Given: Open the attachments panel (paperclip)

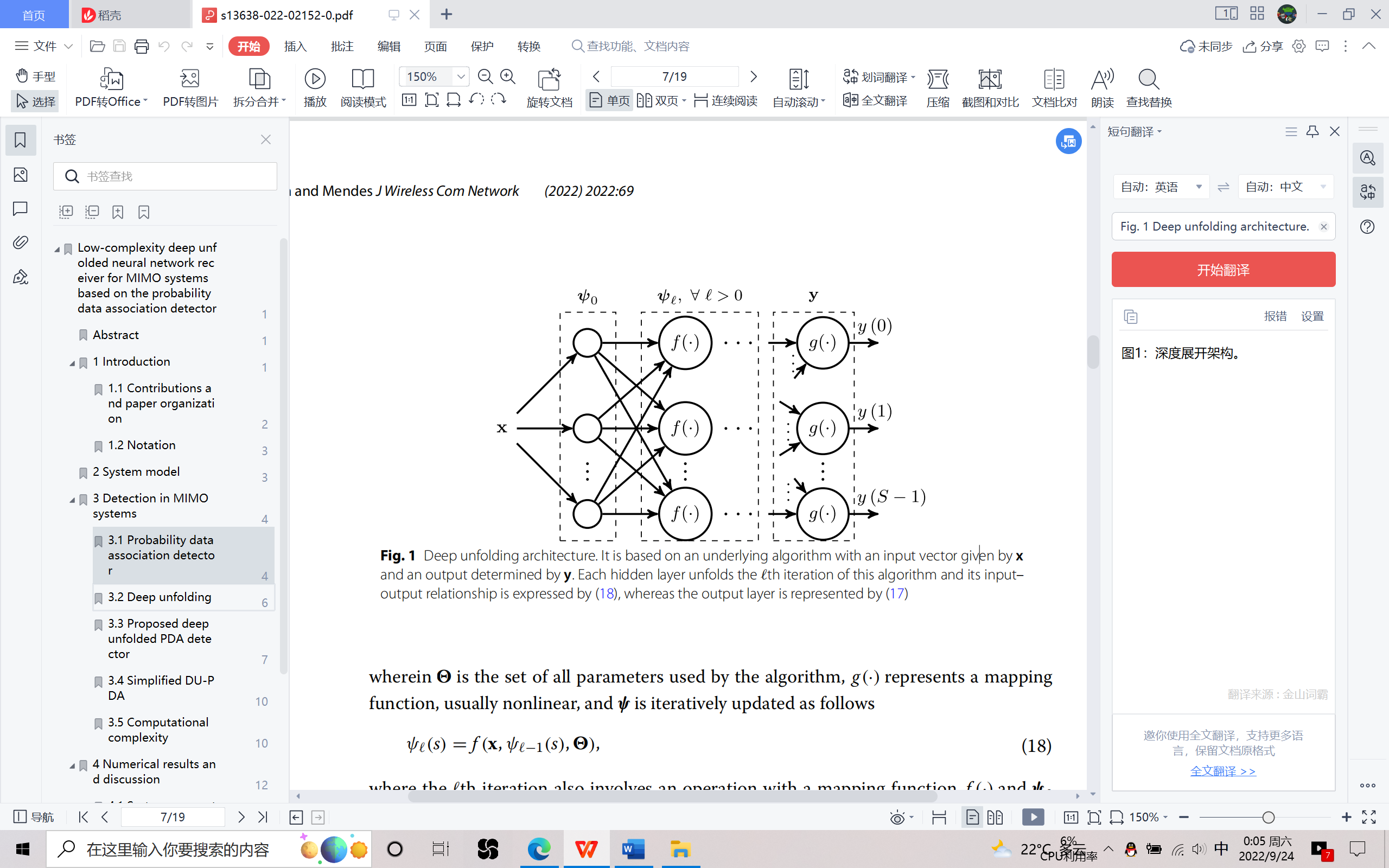Looking at the screenshot, I should 21,242.
